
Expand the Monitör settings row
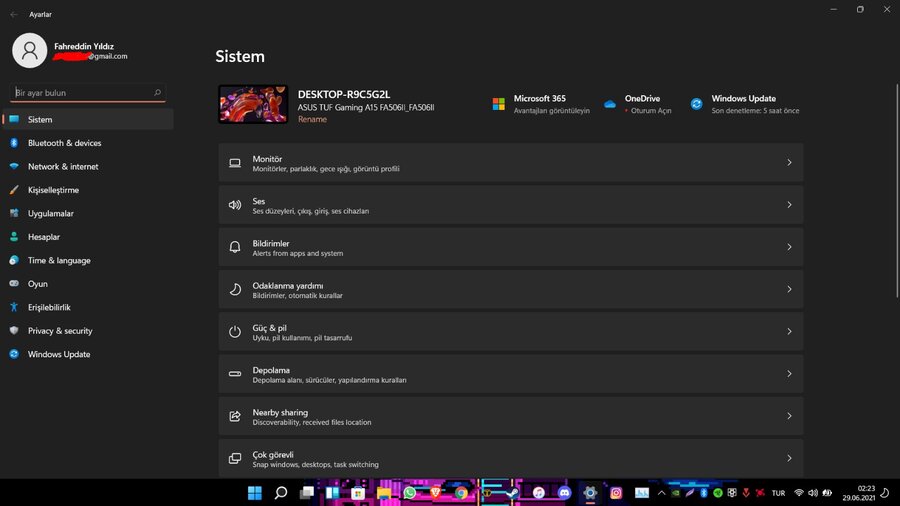point(510,163)
